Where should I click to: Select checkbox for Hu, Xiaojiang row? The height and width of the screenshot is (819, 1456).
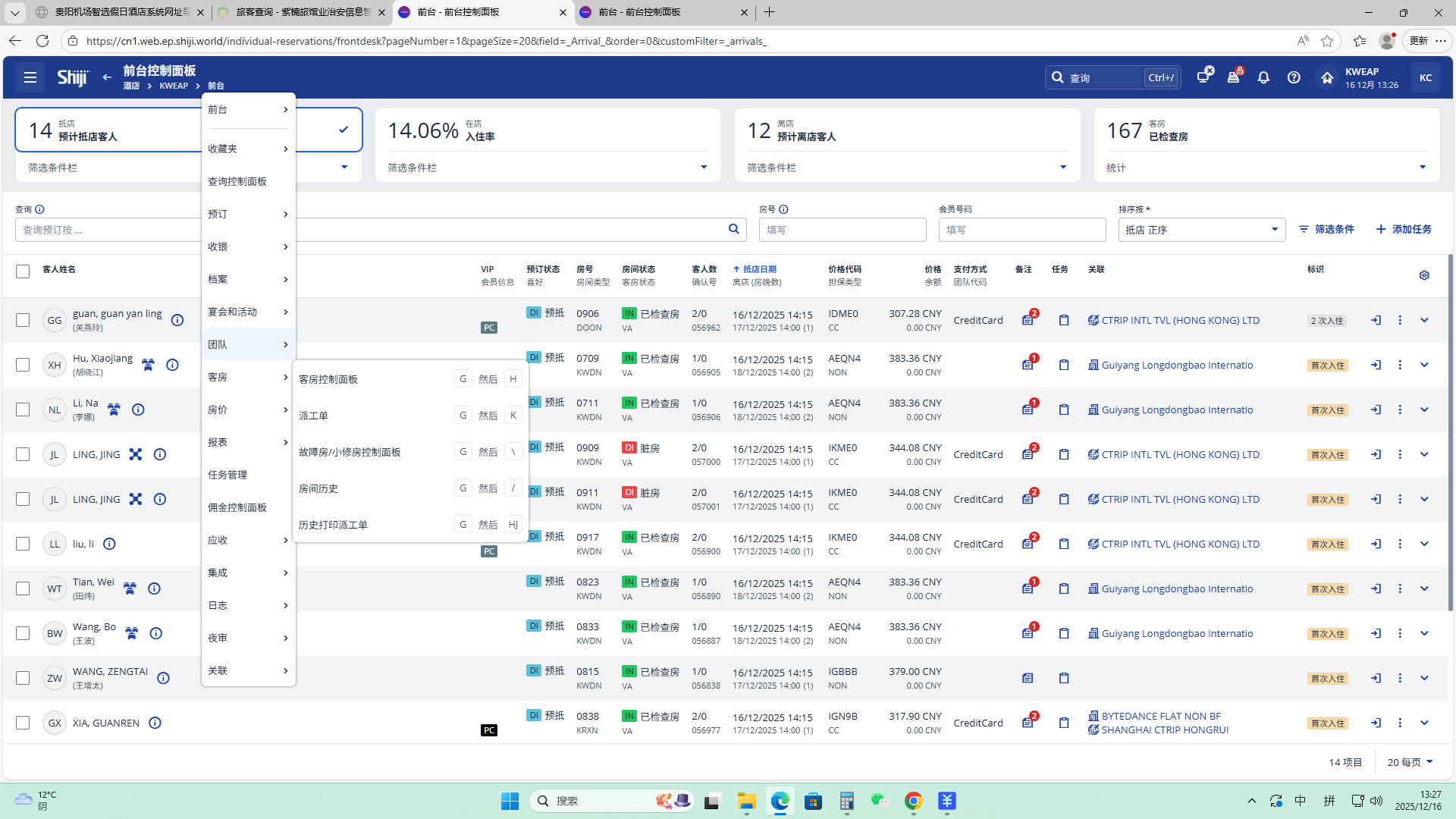[x=23, y=365]
